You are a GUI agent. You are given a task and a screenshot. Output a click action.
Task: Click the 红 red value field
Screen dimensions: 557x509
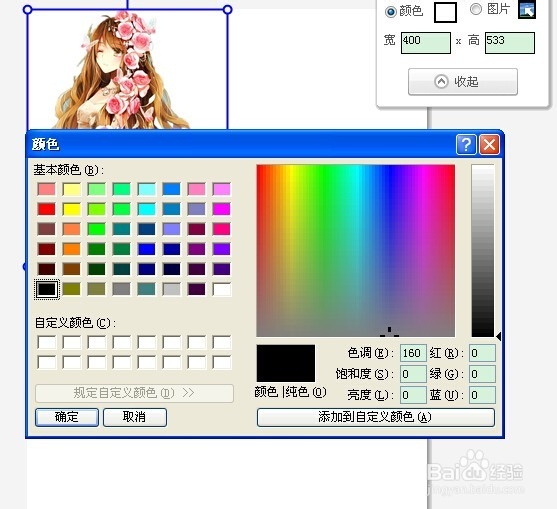click(x=482, y=353)
